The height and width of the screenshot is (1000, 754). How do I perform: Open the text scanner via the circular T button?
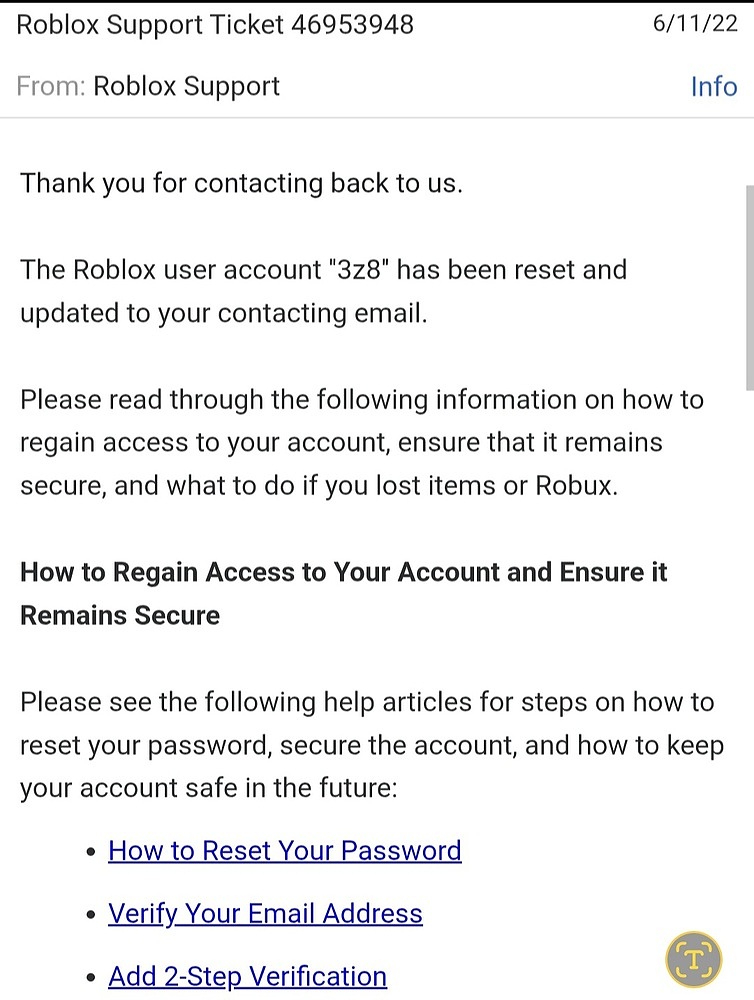692,958
